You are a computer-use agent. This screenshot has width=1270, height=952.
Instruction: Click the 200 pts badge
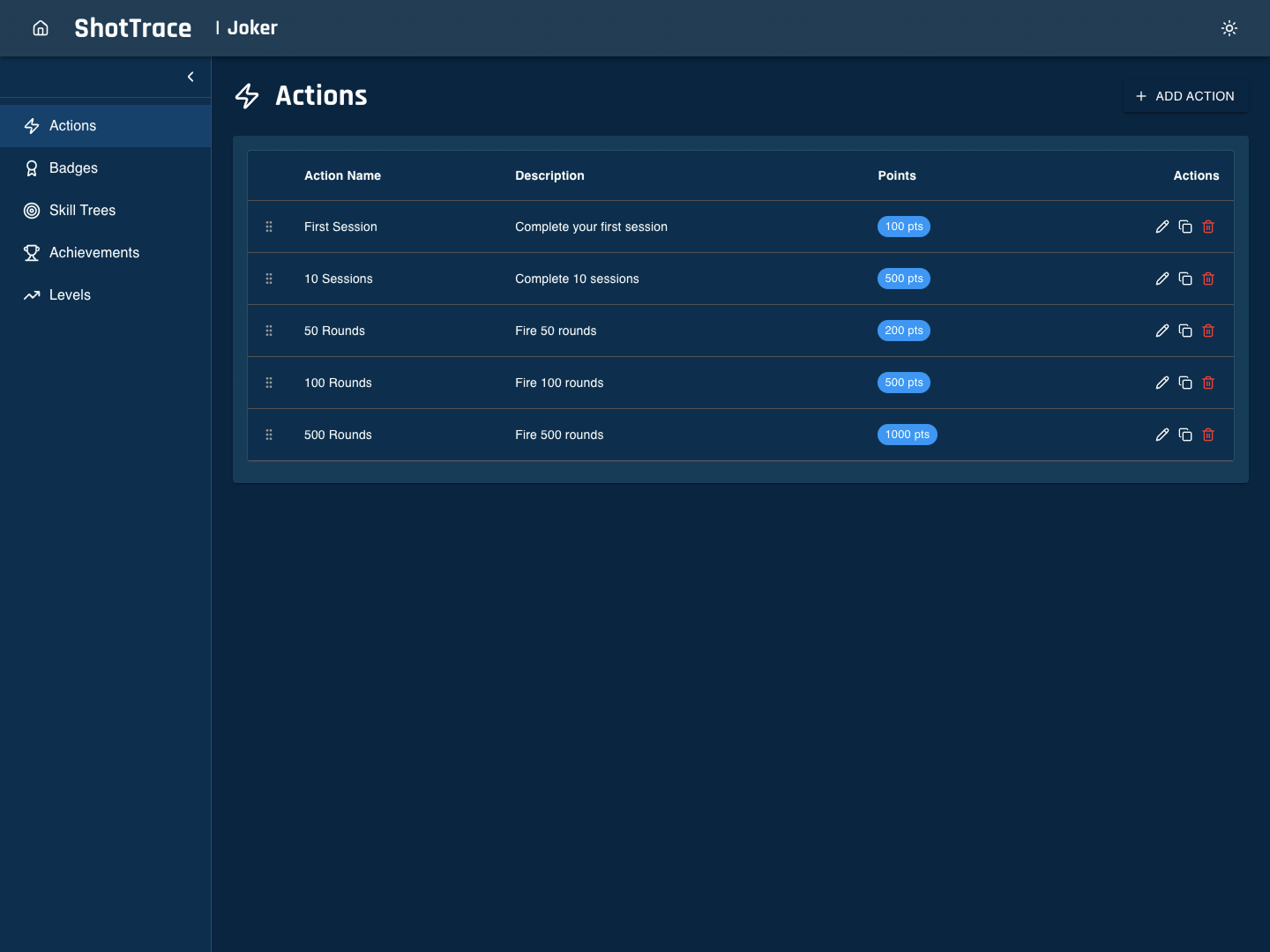pos(904,331)
